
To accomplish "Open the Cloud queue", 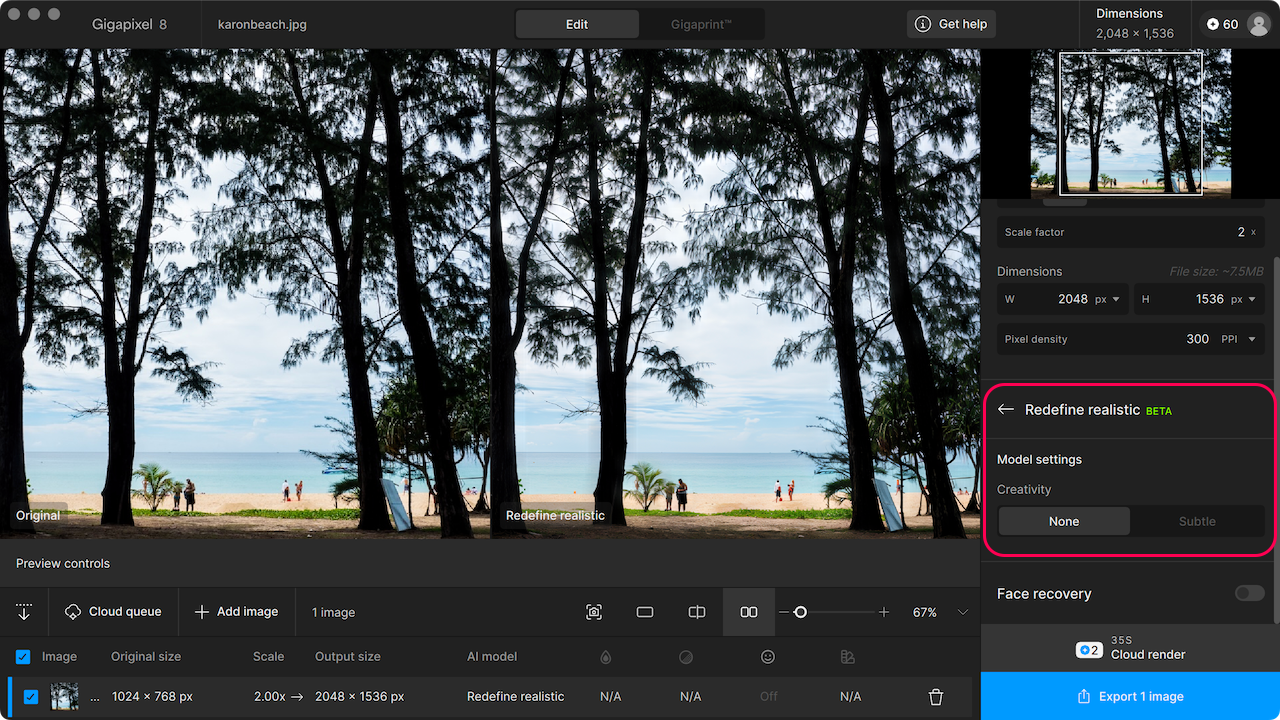I will (113, 612).
